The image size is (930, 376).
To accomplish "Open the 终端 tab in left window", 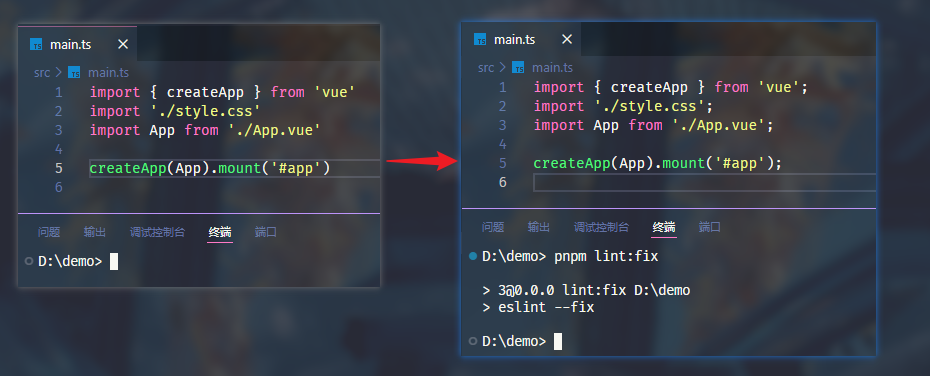I will [x=220, y=232].
